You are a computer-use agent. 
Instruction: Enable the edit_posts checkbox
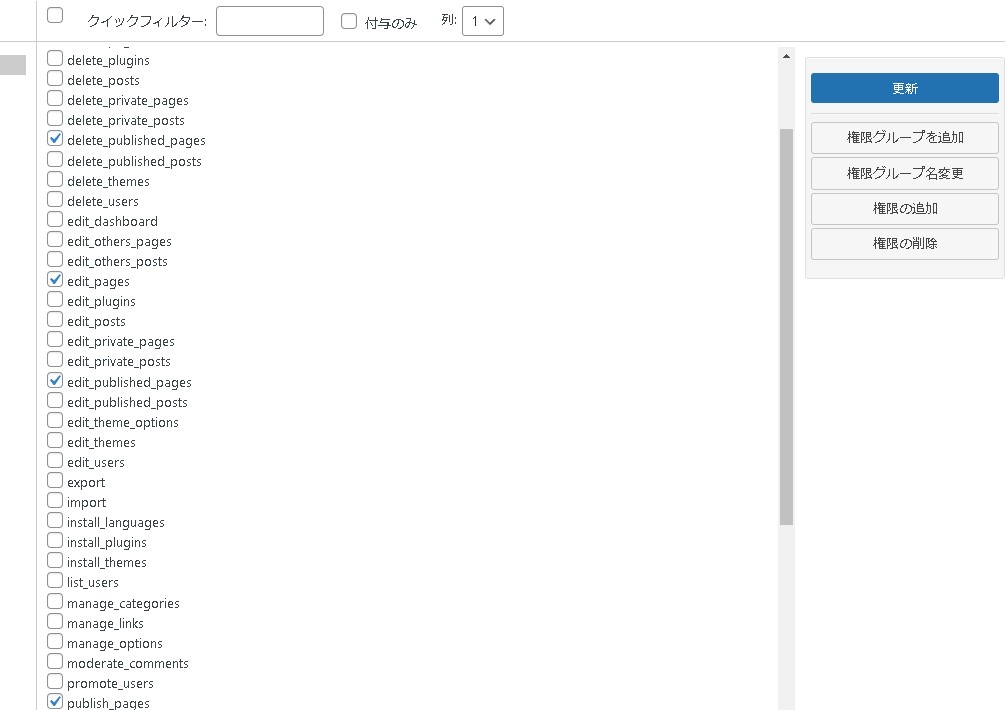(55, 320)
